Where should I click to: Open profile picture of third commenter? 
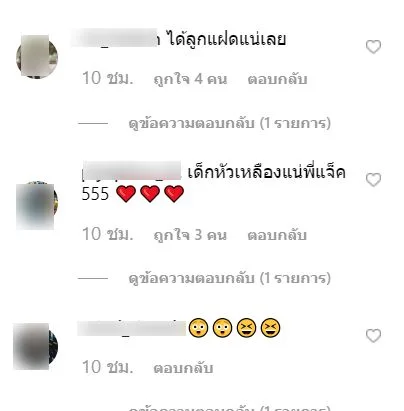(36, 346)
